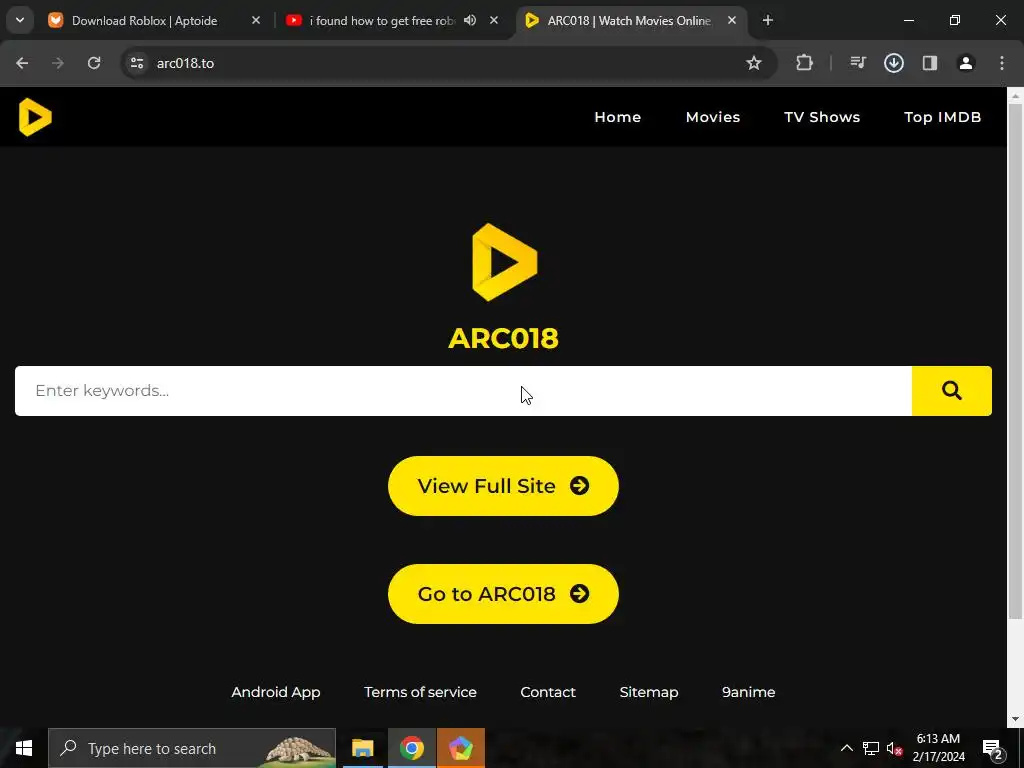This screenshot has height=768, width=1024.
Task: Open the Extensions puzzle icon
Action: pos(805,63)
